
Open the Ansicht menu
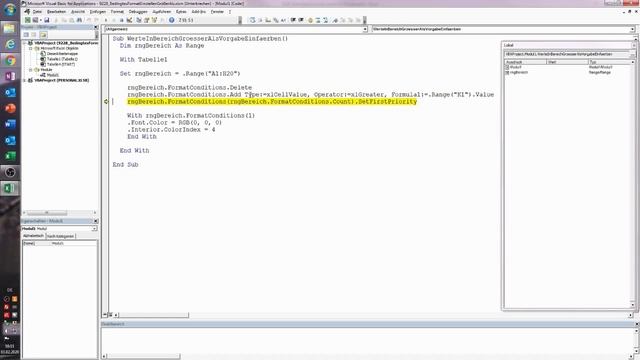click(x=78, y=12)
